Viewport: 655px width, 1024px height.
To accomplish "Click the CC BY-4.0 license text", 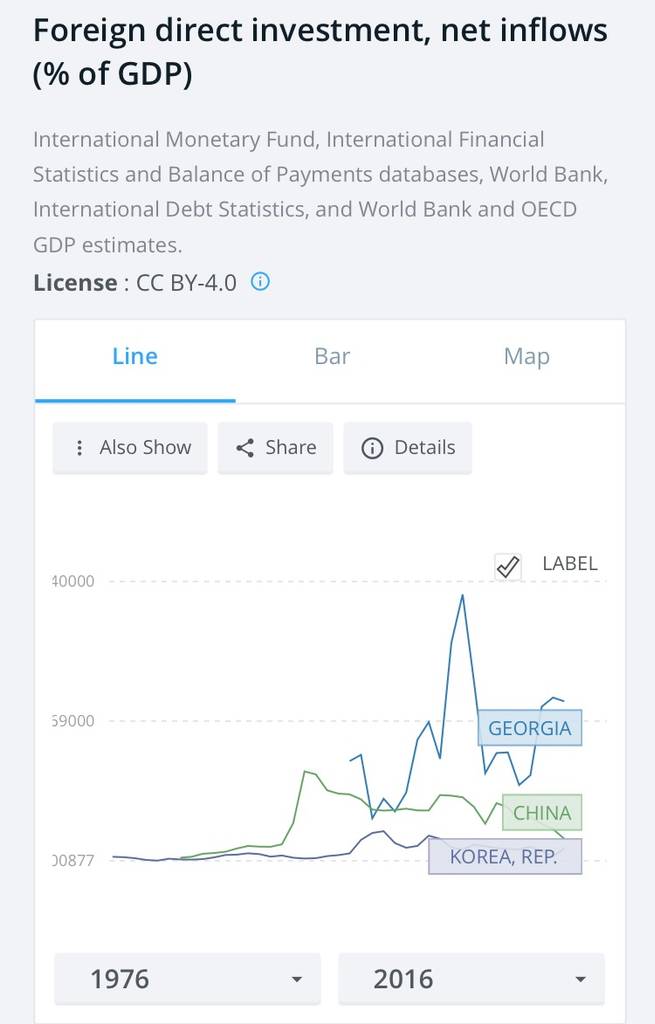I will [x=186, y=283].
